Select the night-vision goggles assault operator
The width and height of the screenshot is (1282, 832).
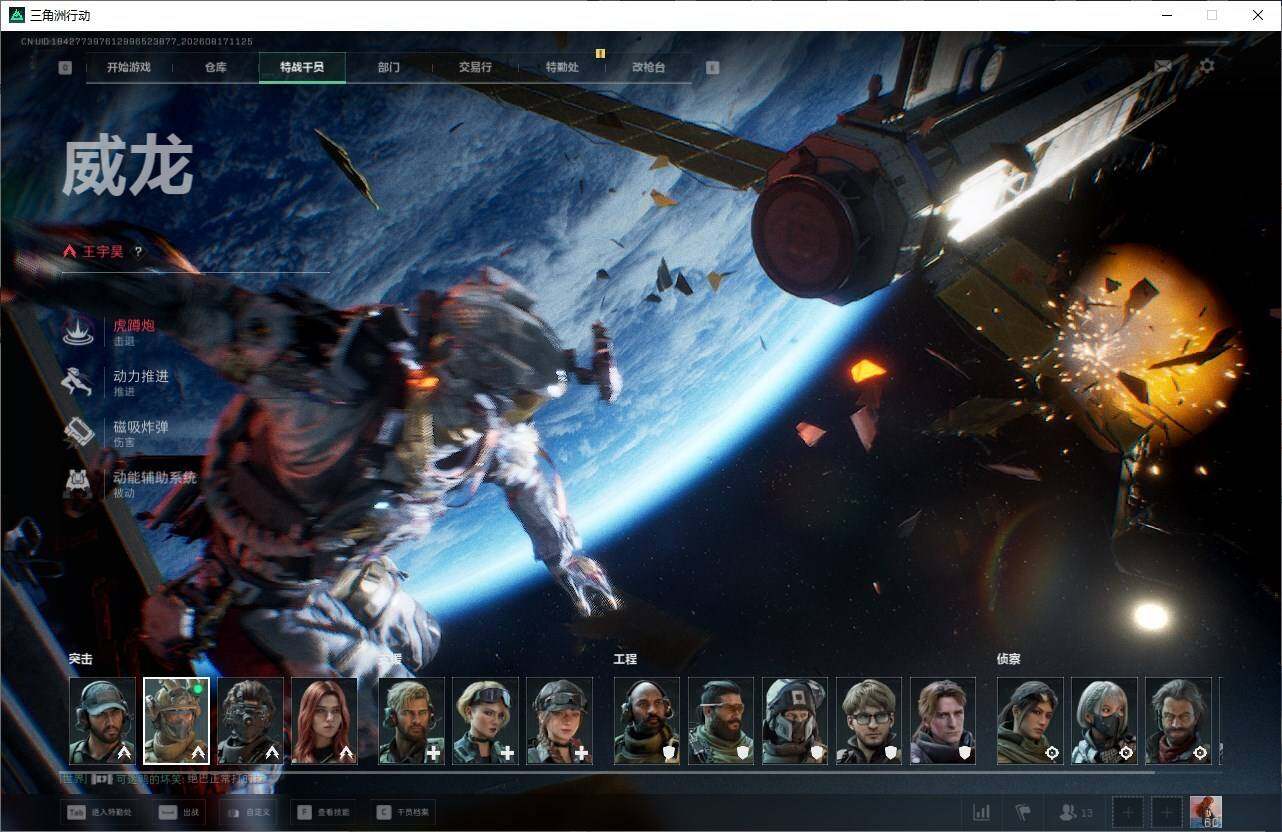coord(250,721)
